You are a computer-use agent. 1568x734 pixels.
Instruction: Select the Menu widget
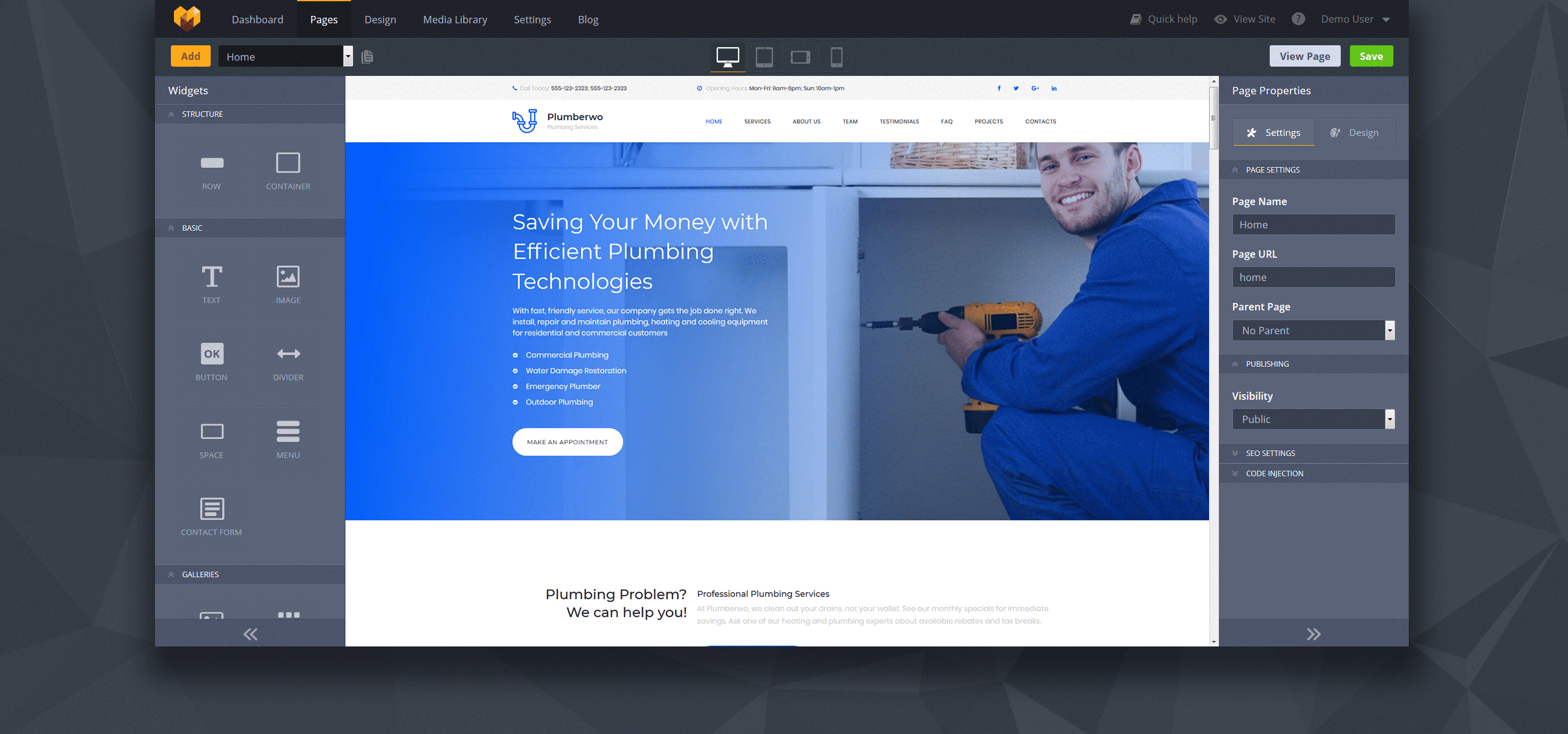coord(288,440)
